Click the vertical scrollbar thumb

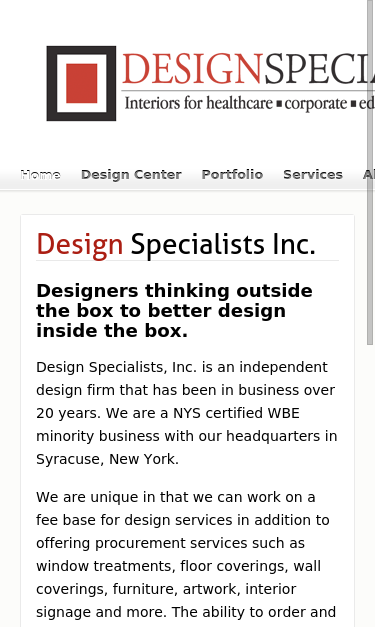(370, 172)
